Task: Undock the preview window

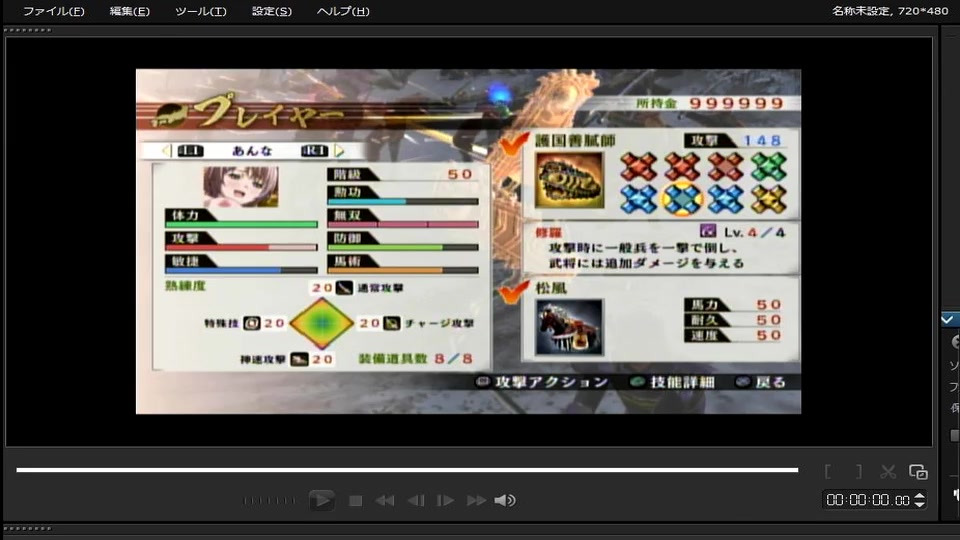Action: tap(918, 471)
